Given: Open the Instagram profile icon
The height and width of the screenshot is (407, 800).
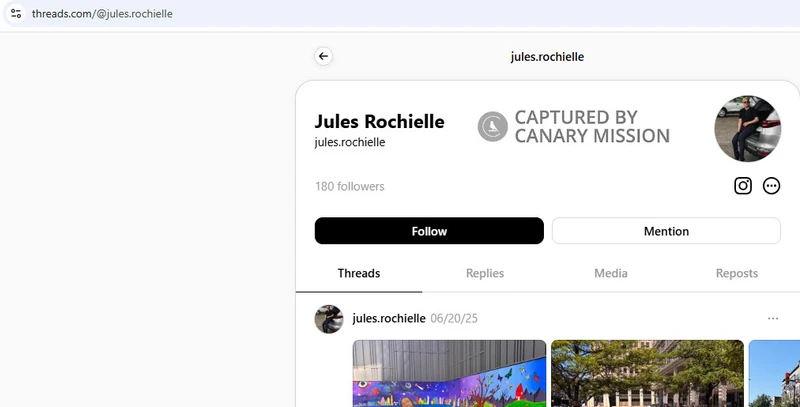Looking at the screenshot, I should click(x=743, y=186).
